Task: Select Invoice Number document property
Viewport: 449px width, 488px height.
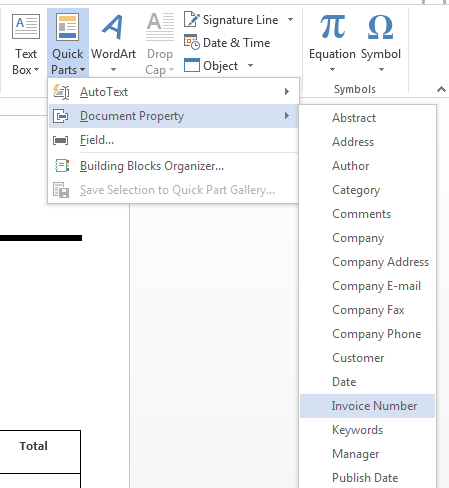Action: pos(367,406)
